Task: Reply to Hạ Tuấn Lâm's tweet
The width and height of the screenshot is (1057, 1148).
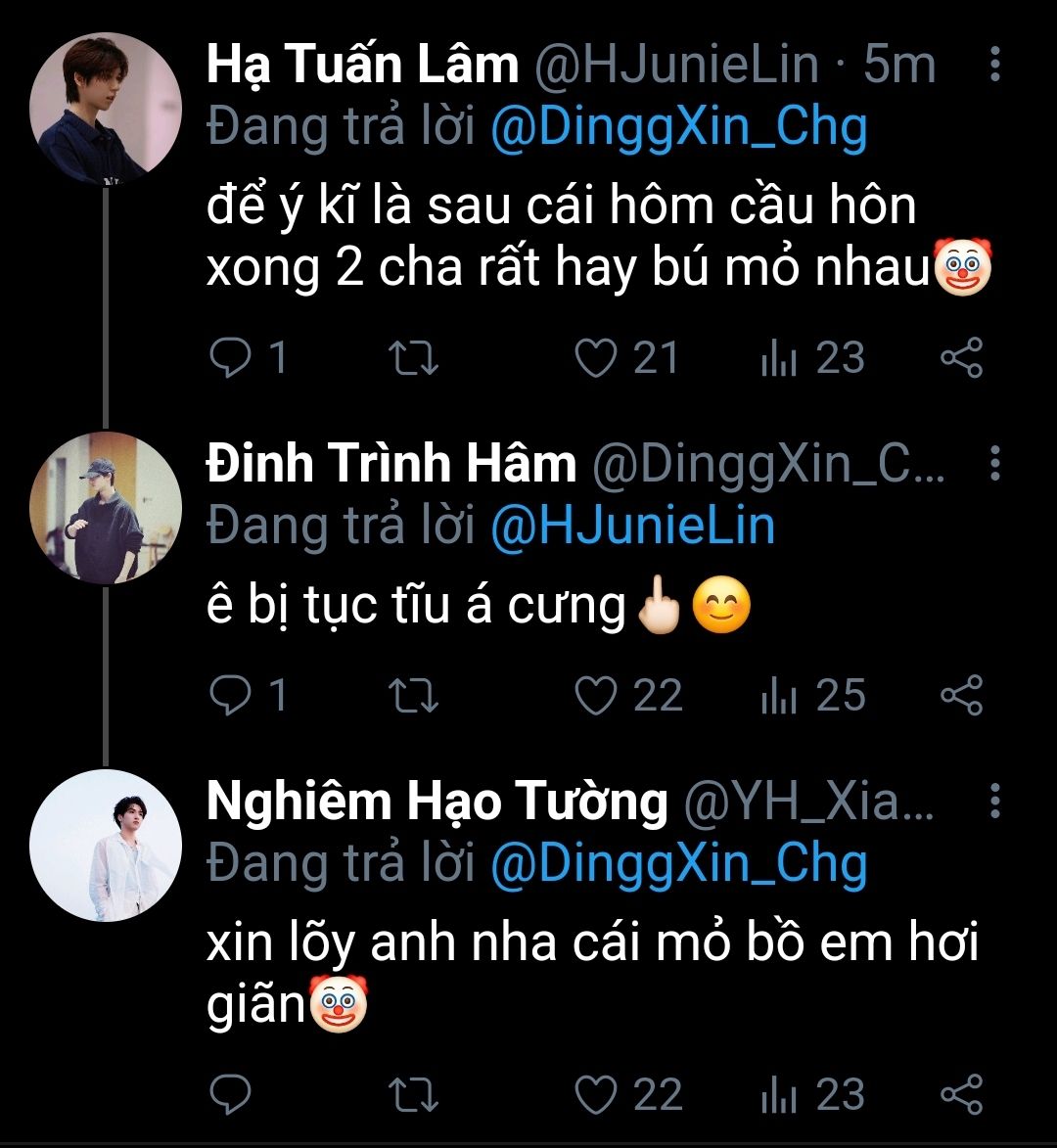Action: pyautogui.click(x=232, y=358)
